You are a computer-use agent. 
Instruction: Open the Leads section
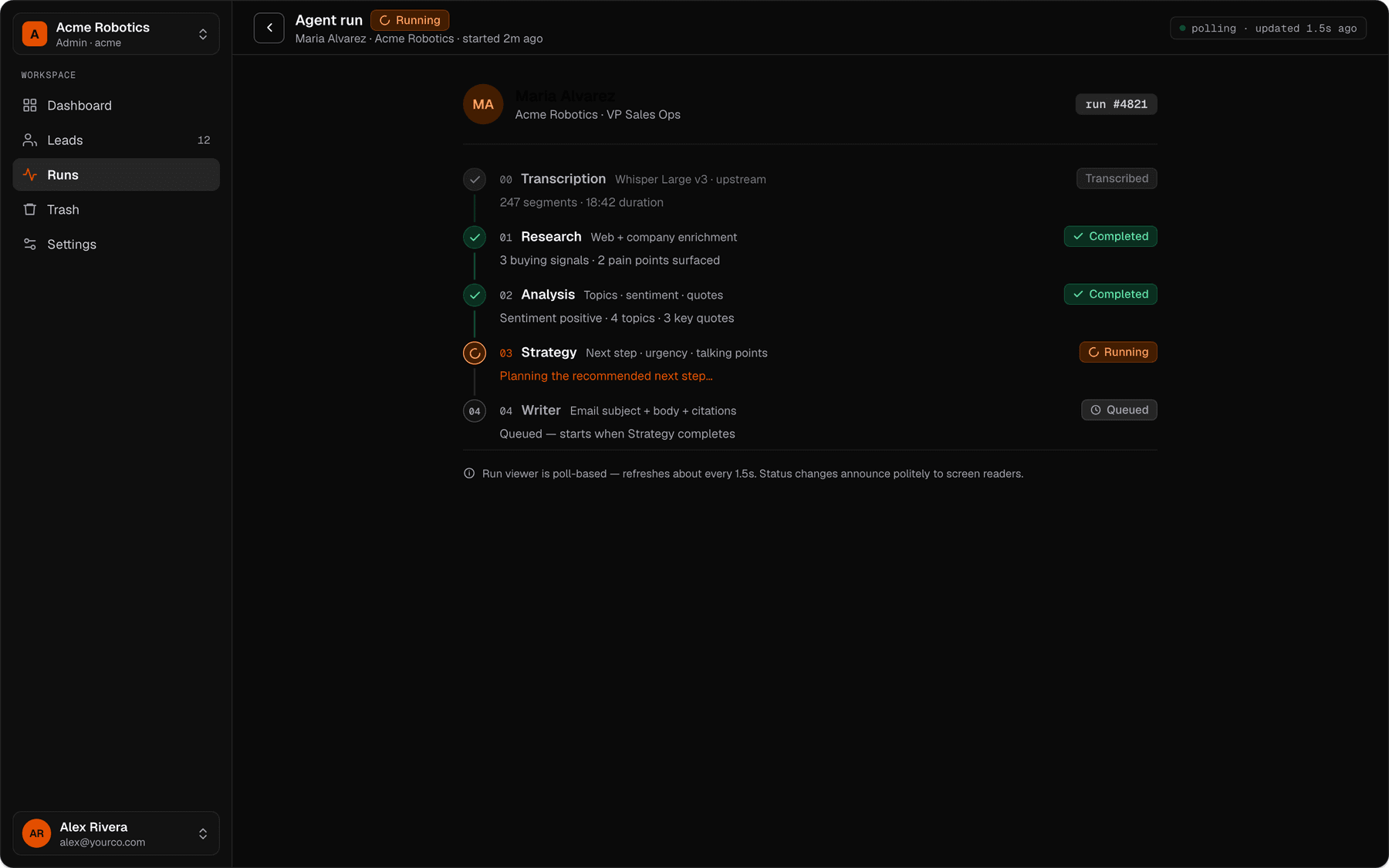(116, 140)
